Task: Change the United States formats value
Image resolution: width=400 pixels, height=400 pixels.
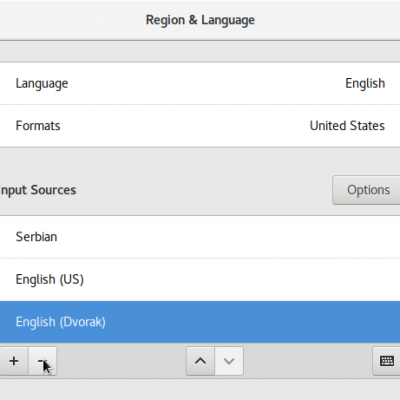Action: pyautogui.click(x=347, y=126)
